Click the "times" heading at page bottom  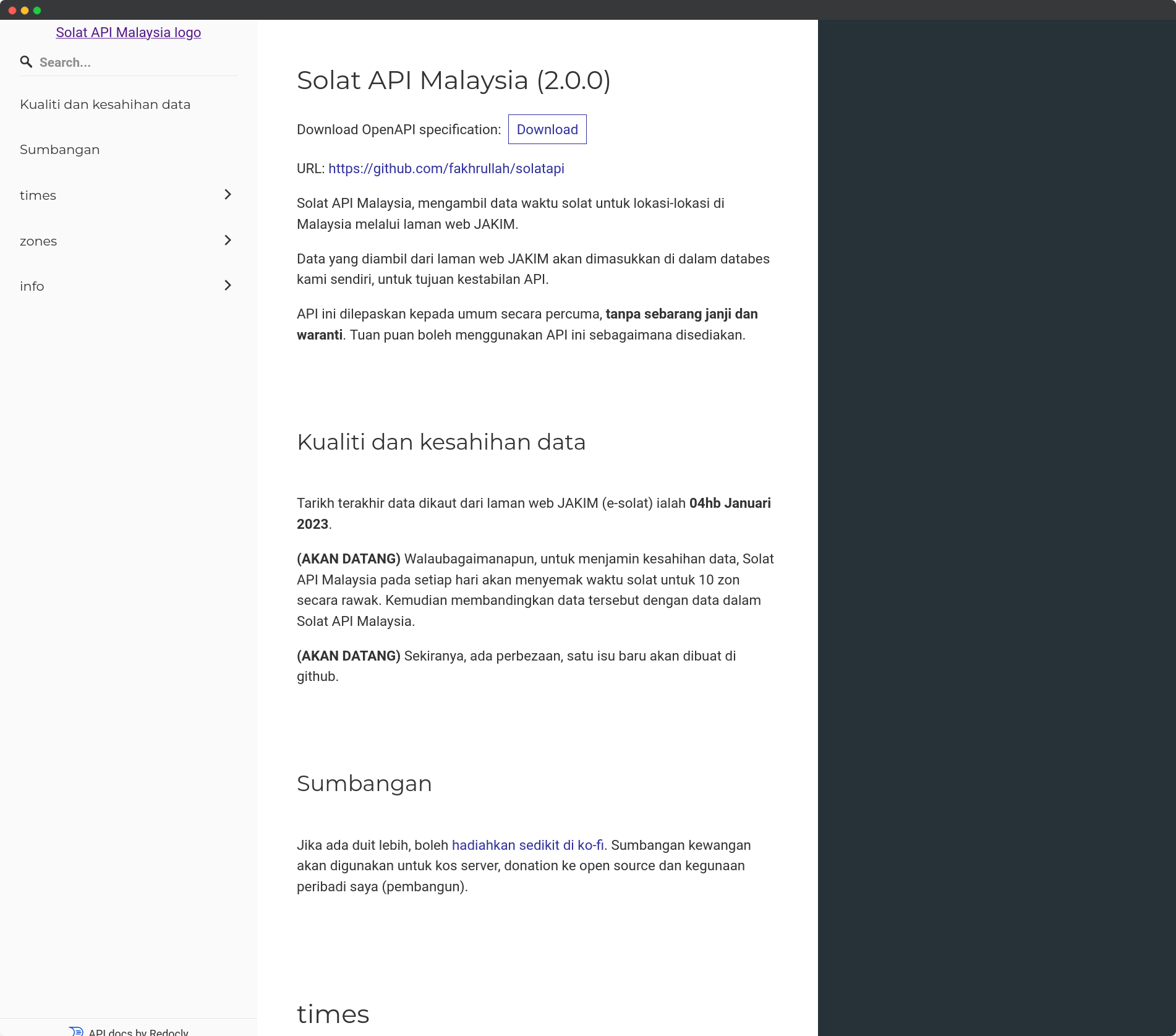[x=333, y=1013]
